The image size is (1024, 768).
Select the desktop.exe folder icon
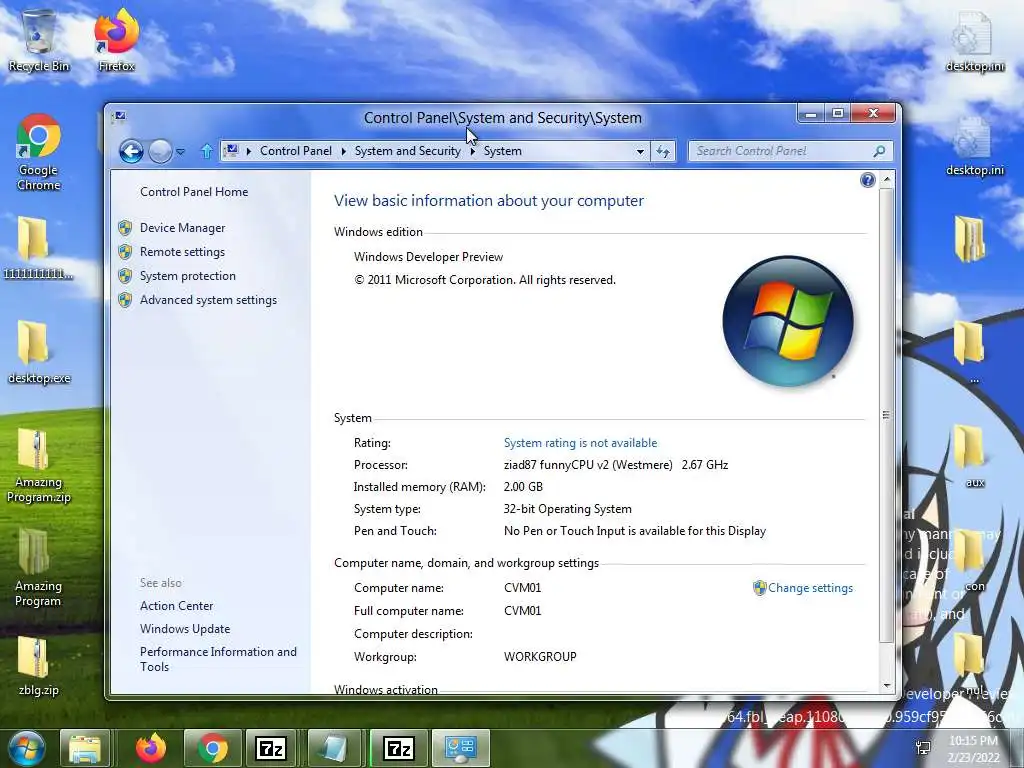39,353
